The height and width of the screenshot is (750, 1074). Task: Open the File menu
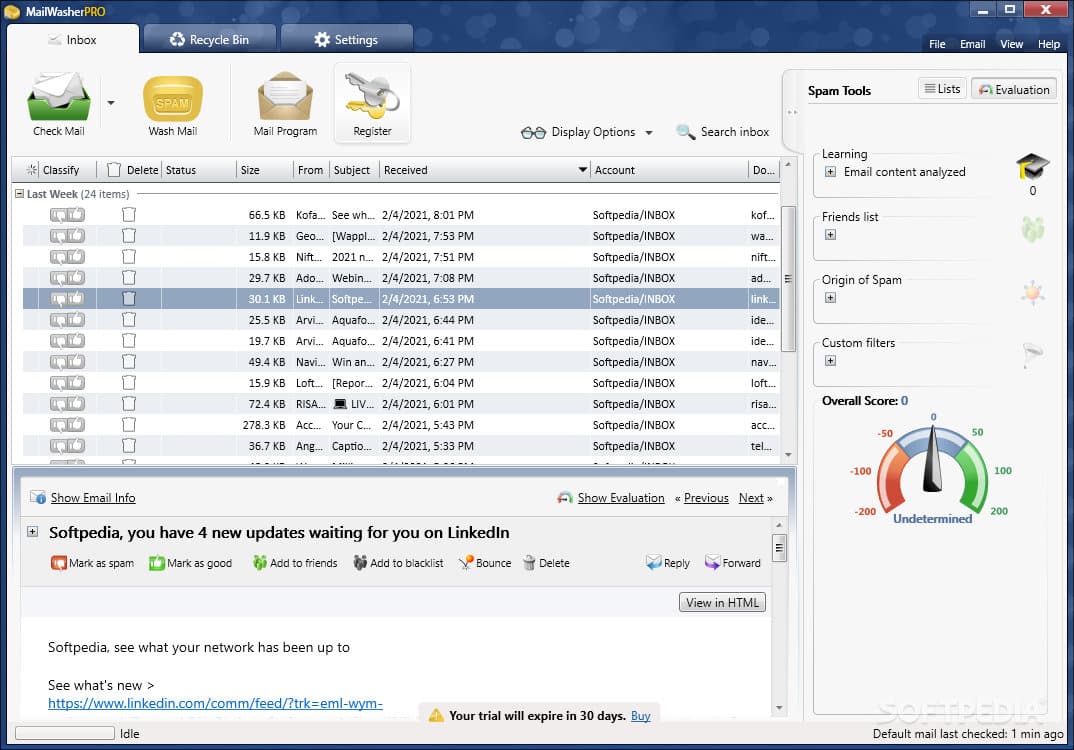pos(937,44)
